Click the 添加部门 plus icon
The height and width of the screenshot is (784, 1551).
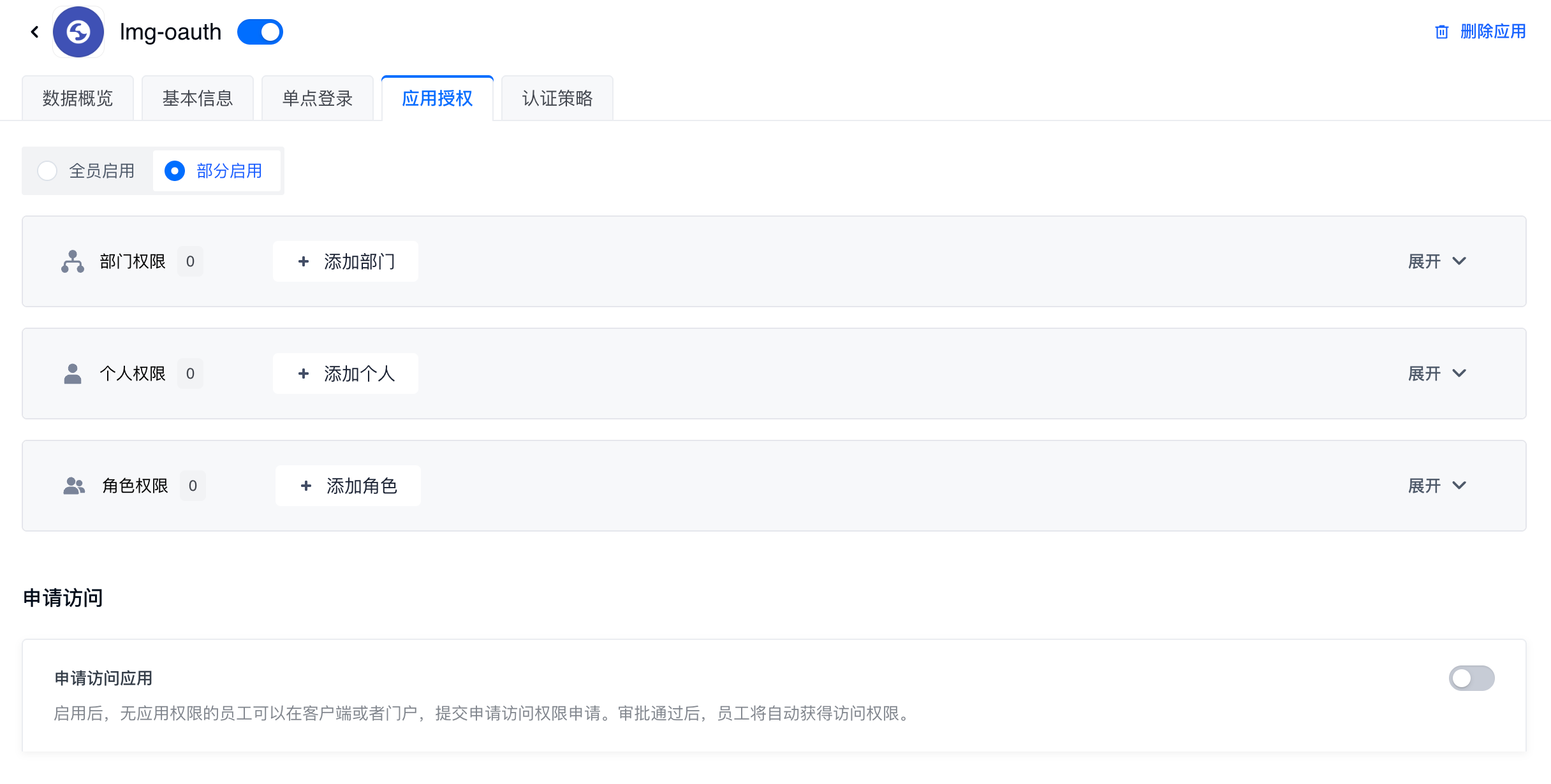click(304, 261)
